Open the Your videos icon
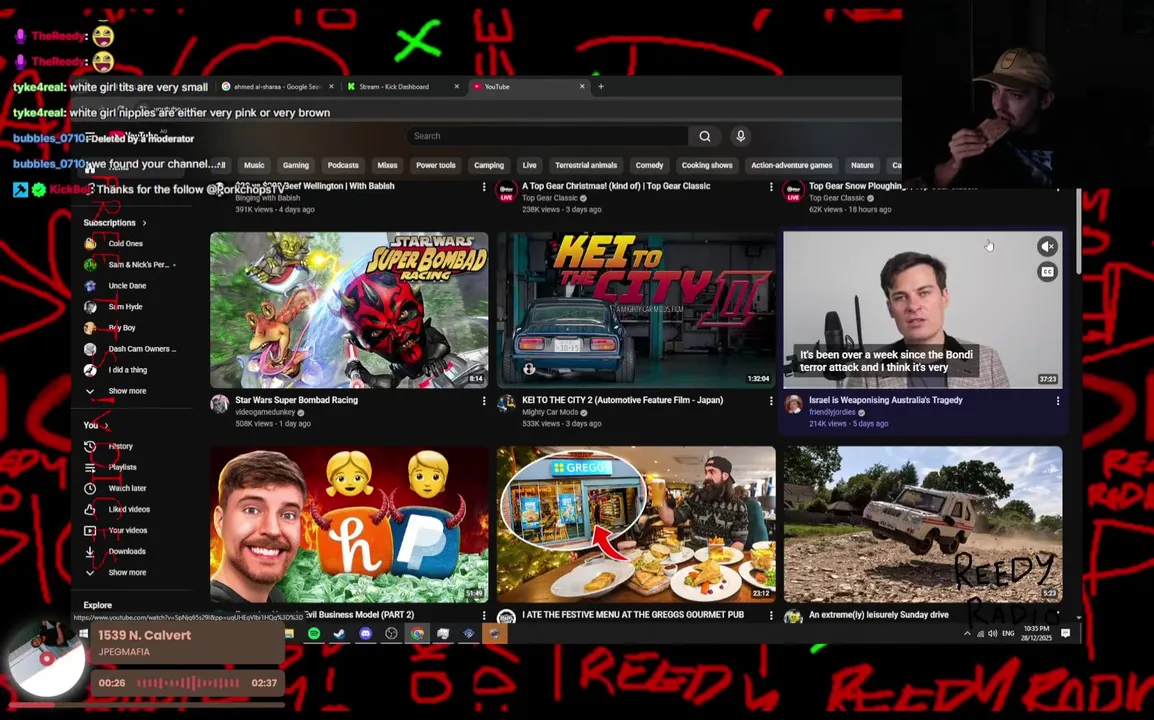This screenshot has width=1154, height=720. (90, 530)
